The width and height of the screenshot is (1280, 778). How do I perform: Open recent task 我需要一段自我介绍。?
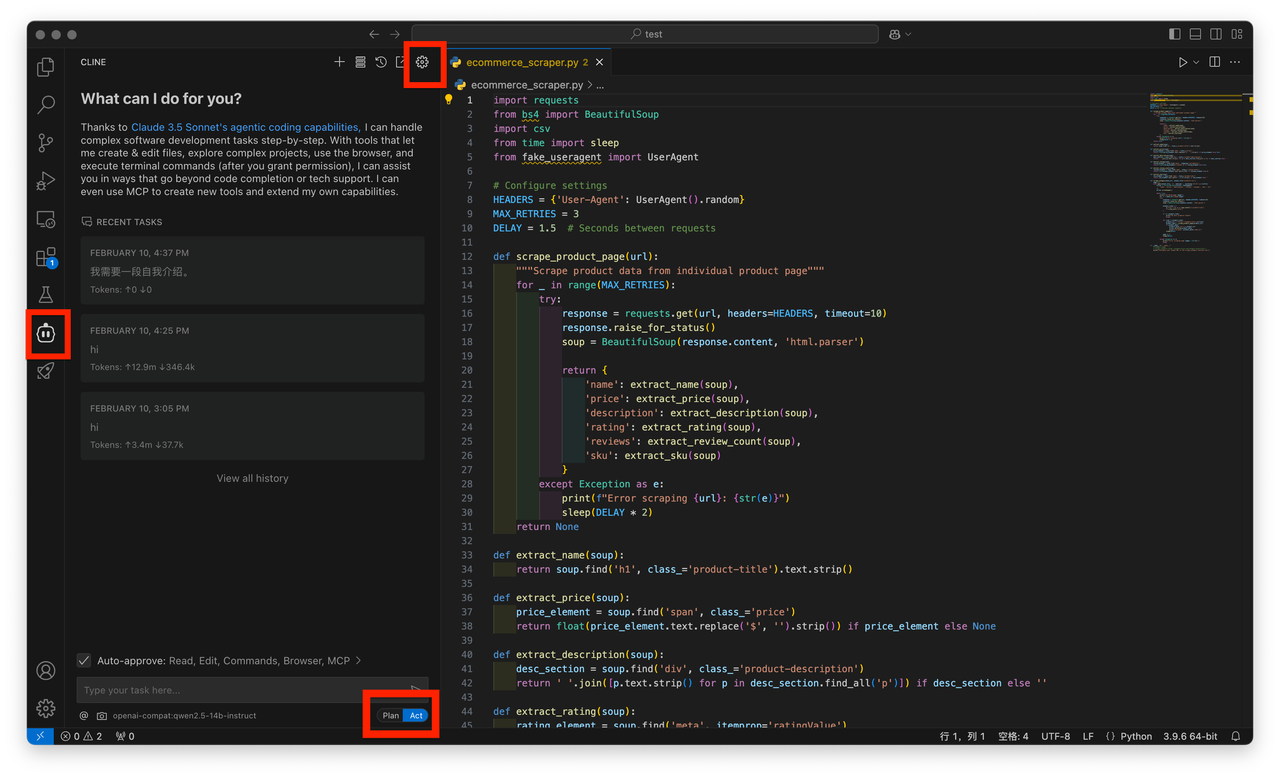pyautogui.click(x=252, y=270)
